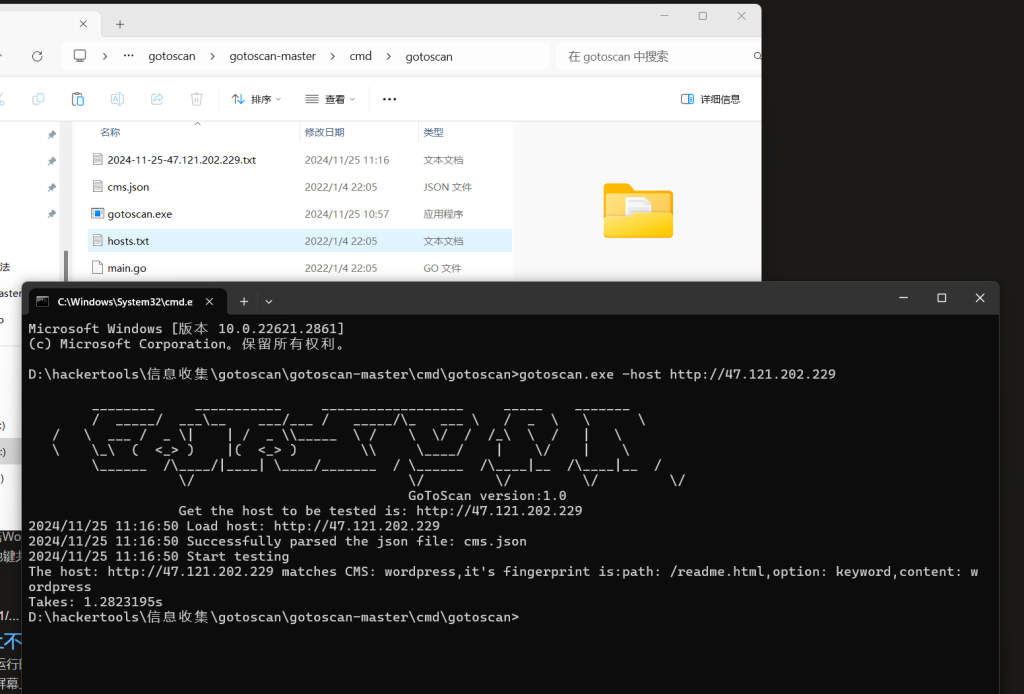Click the Share icon in Explorer toolbar
The width and height of the screenshot is (1024, 694).
coord(157,99)
